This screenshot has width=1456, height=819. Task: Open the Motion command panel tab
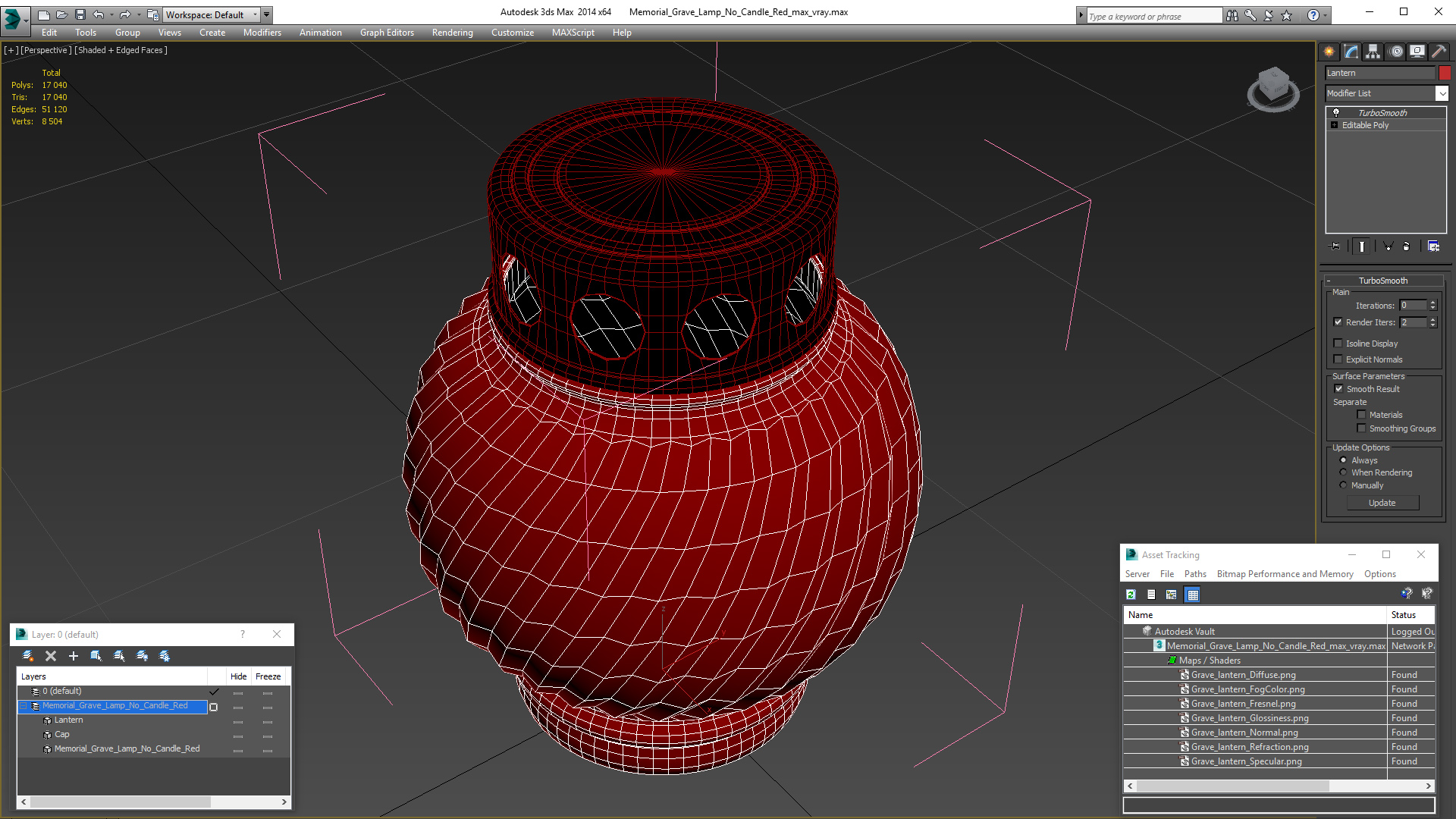[x=1395, y=52]
